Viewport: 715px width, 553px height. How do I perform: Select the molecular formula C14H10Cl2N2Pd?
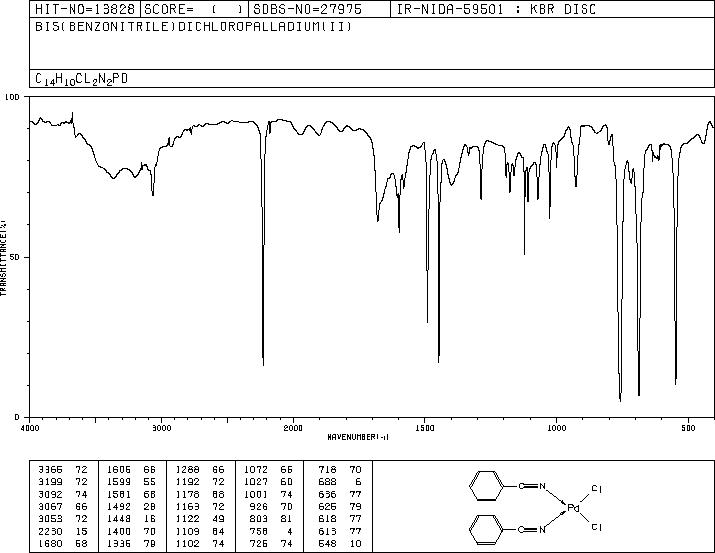pos(81,79)
